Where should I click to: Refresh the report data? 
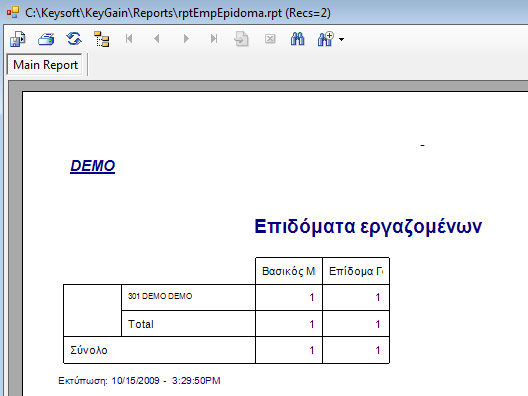(x=74, y=39)
